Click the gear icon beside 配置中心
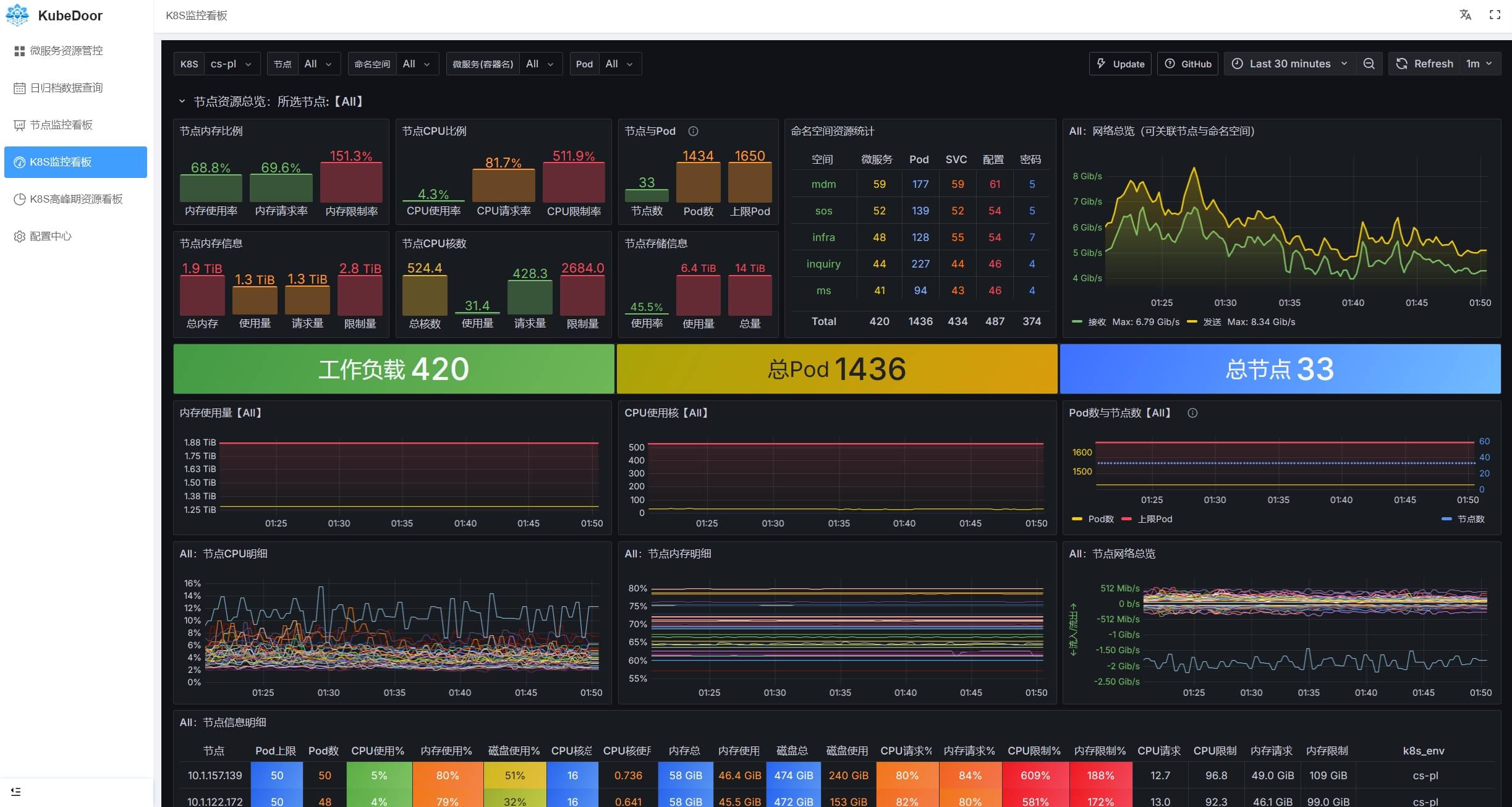The image size is (1512, 807). 19,236
